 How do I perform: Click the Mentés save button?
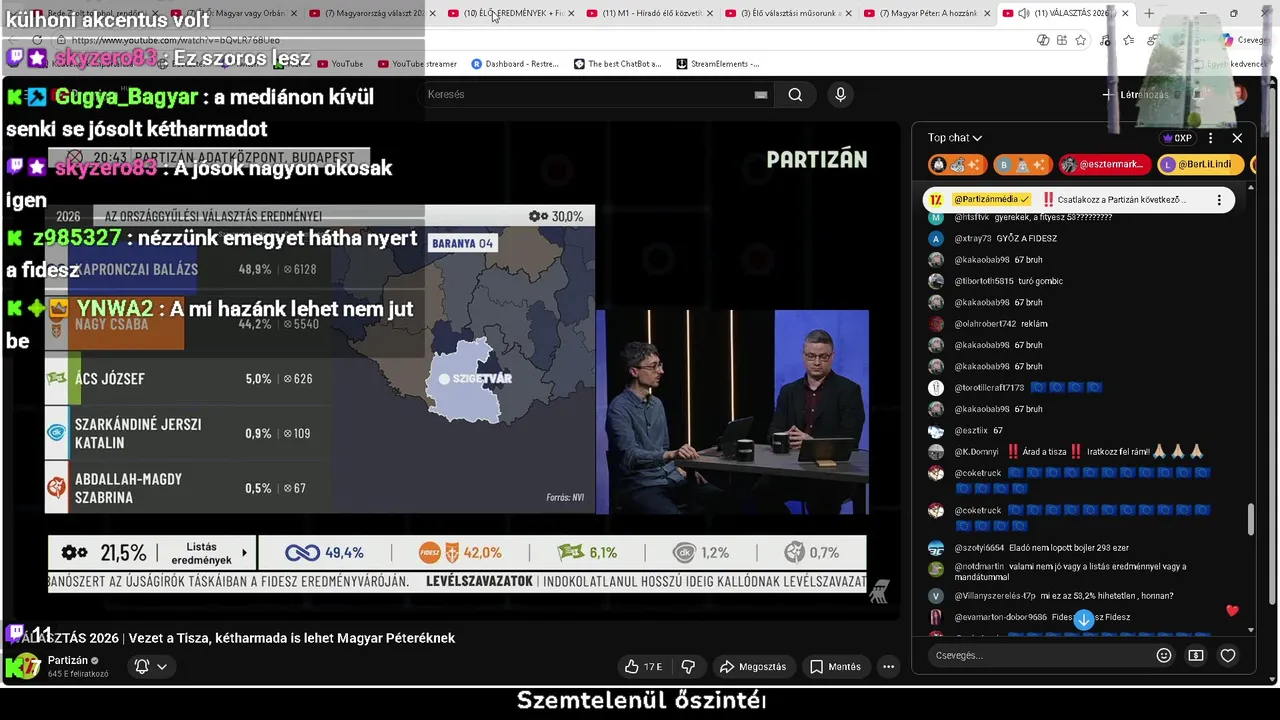click(x=835, y=666)
